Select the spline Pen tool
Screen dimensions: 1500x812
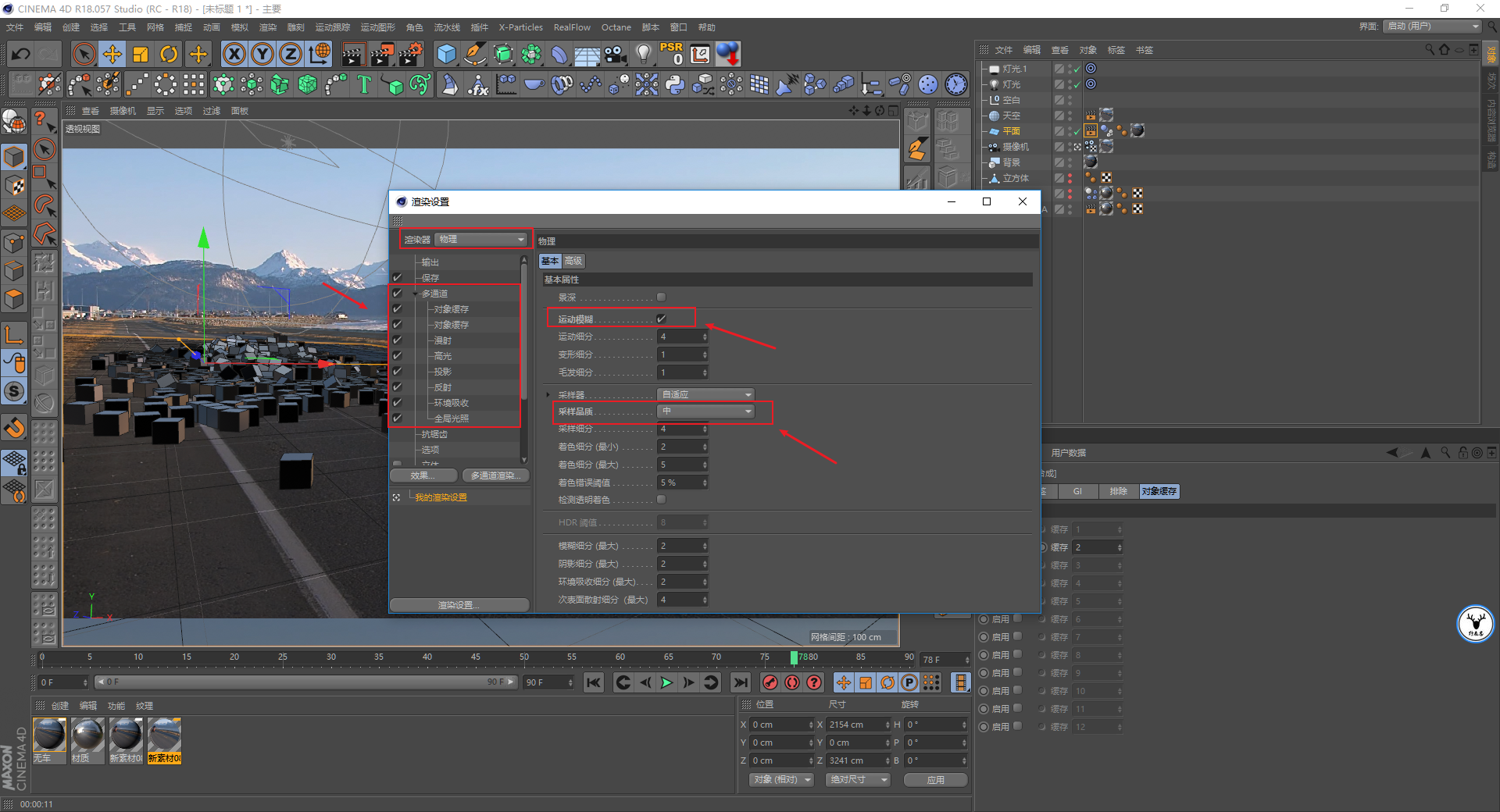pyautogui.click(x=475, y=54)
